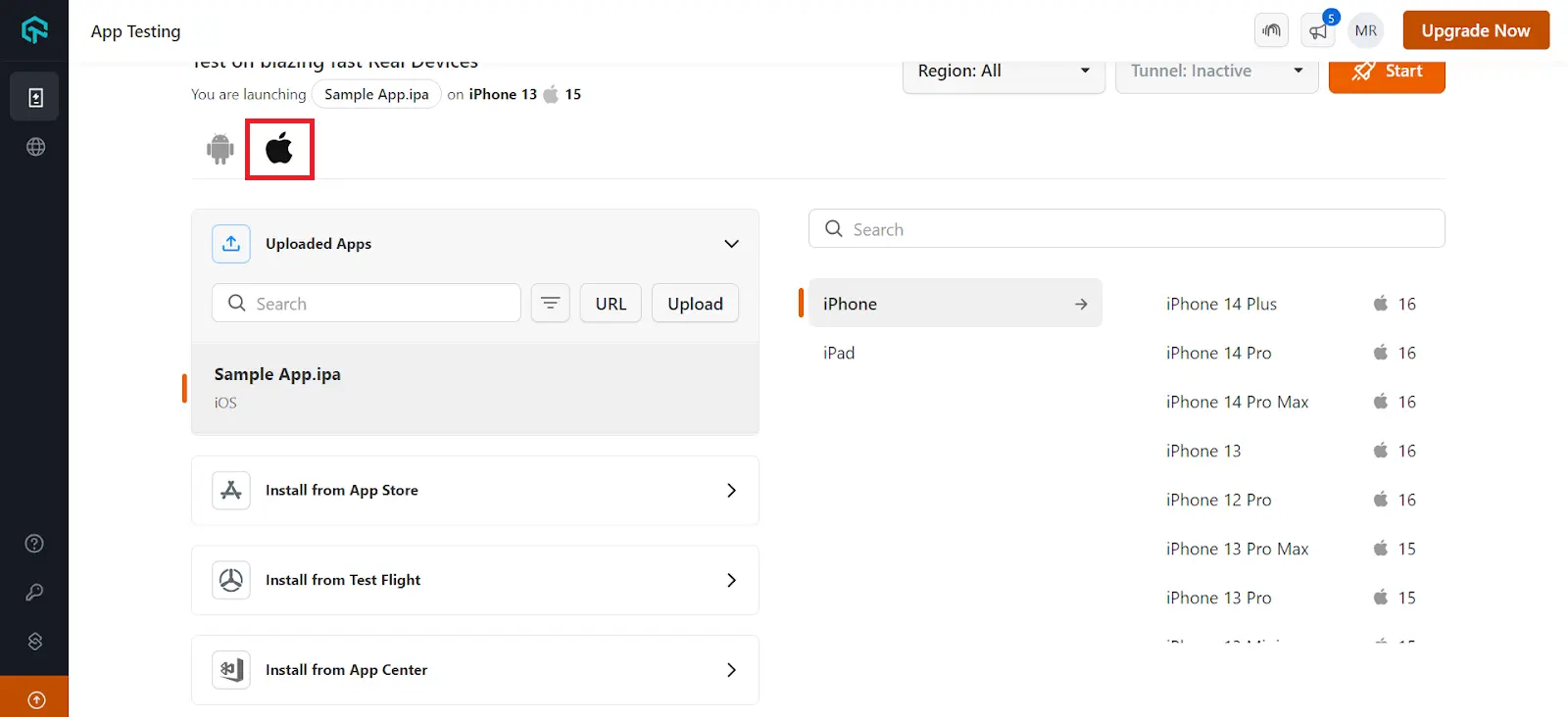Select the iPad device category
This screenshot has height=717, width=1568.
tap(839, 353)
